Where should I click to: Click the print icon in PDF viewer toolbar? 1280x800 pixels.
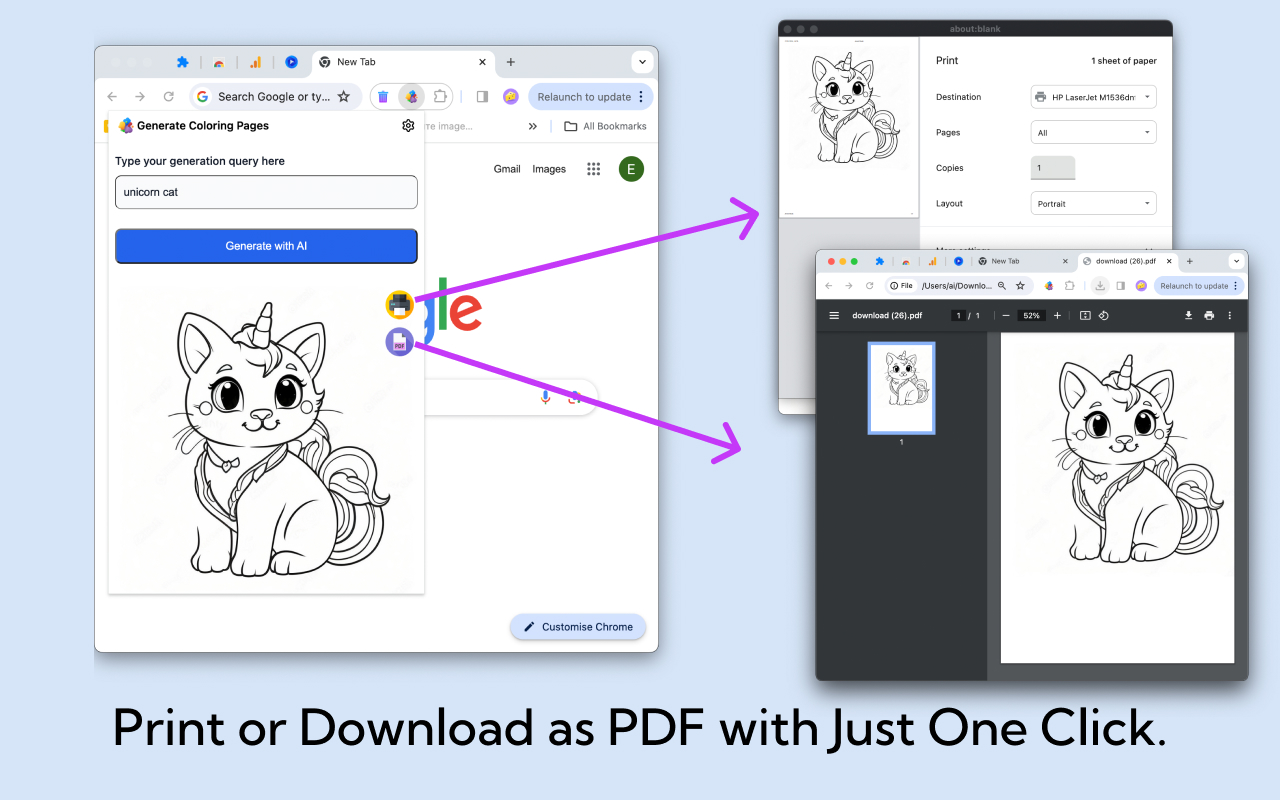[1209, 315]
